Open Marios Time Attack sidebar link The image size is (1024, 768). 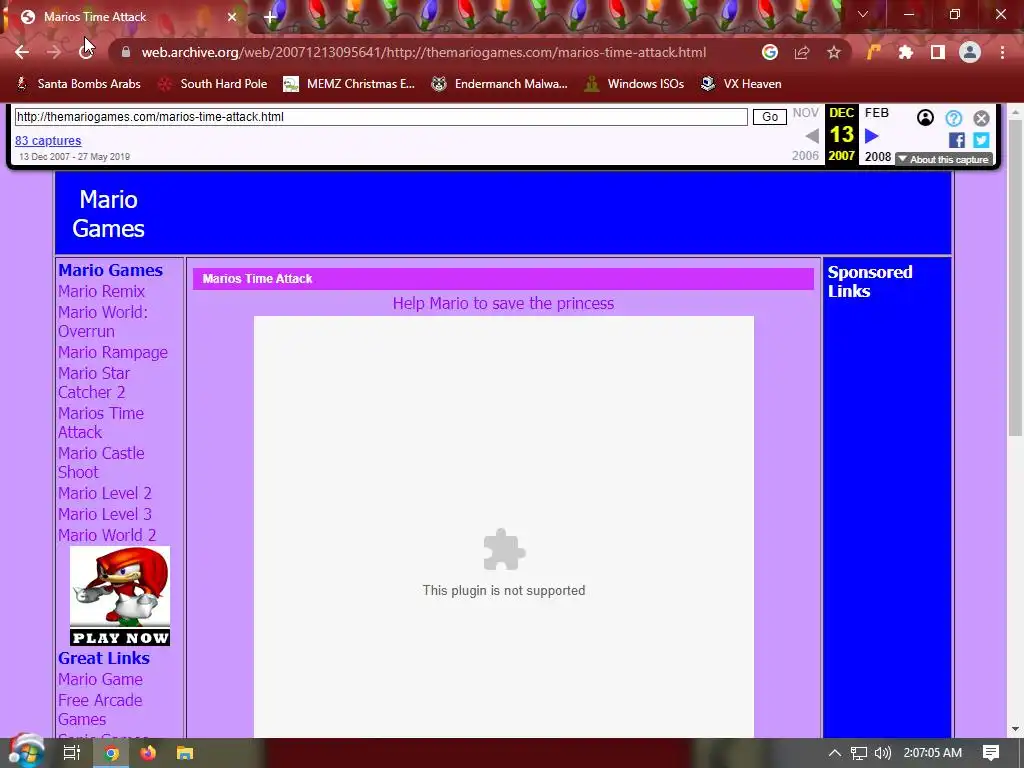[x=101, y=423]
